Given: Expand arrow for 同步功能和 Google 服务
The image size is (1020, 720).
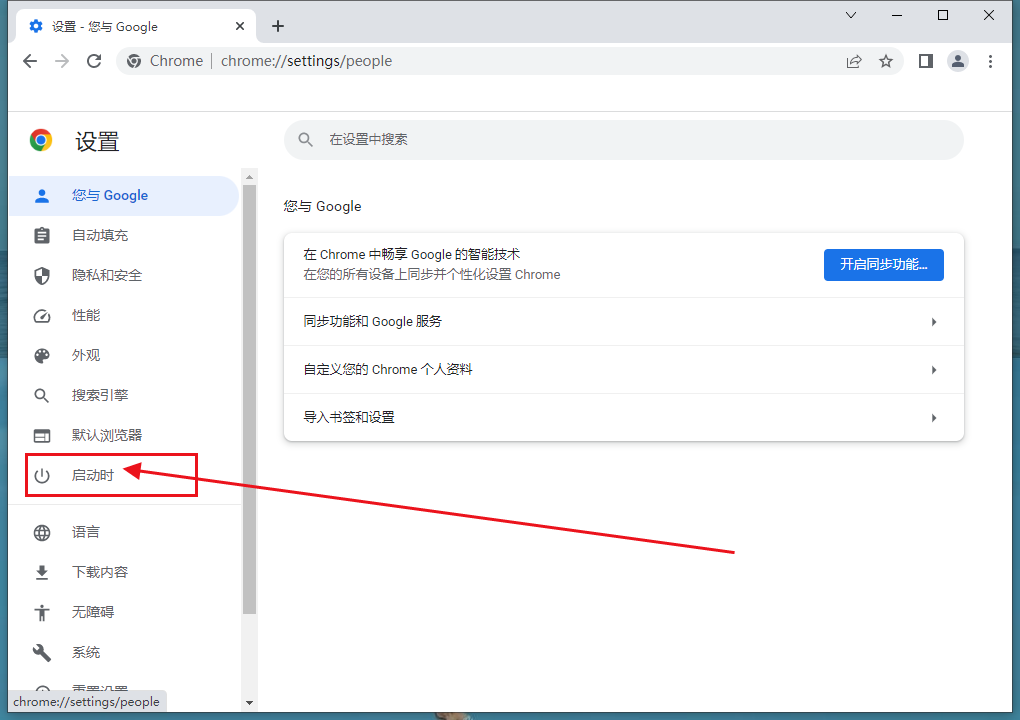Looking at the screenshot, I should click(x=933, y=322).
